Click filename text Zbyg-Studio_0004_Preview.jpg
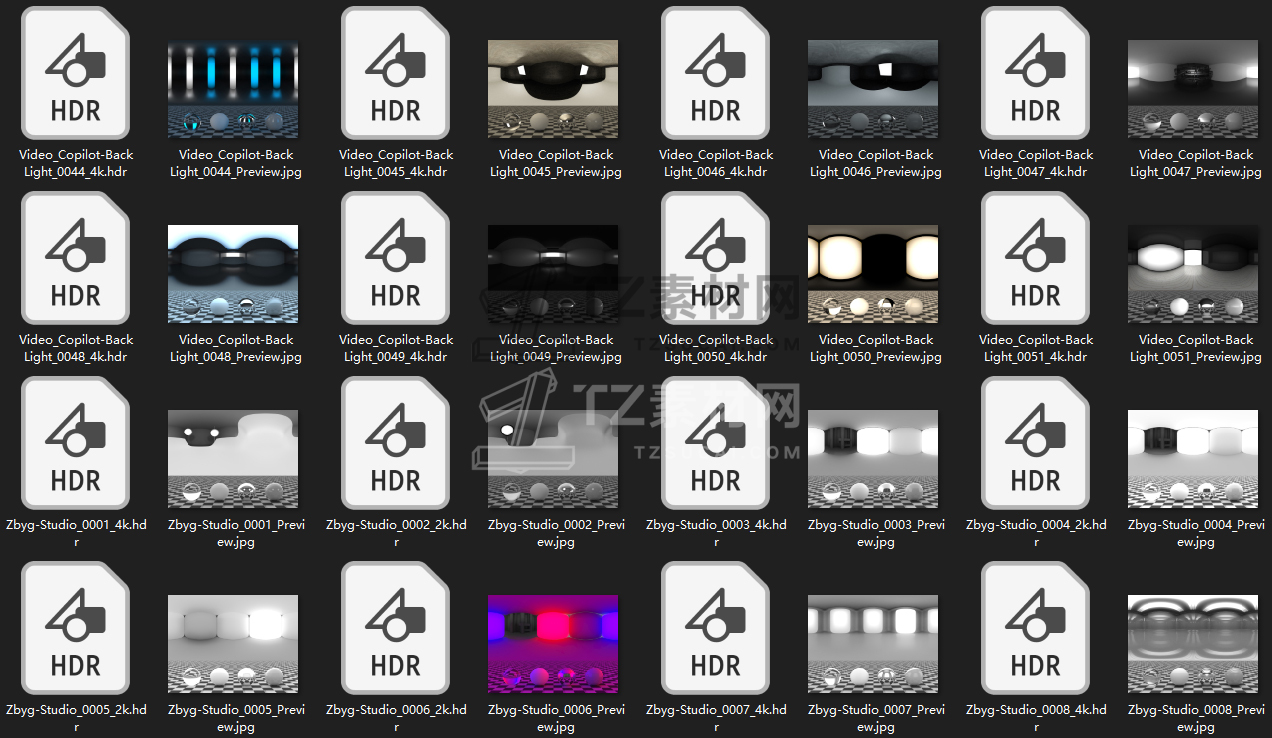The image size is (1272, 738). click(1196, 533)
